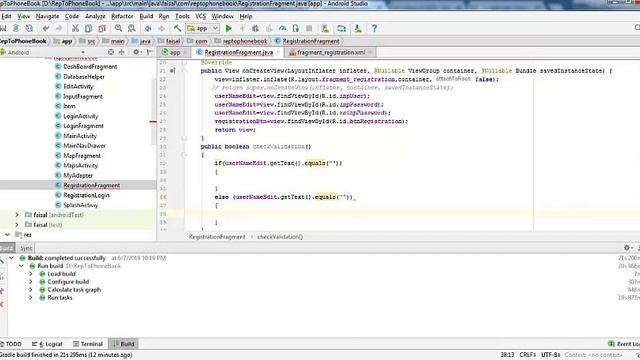Navigate forward with the right arrow icon
Image resolution: width=640 pixels, height=360 pixels.
coord(162,29)
